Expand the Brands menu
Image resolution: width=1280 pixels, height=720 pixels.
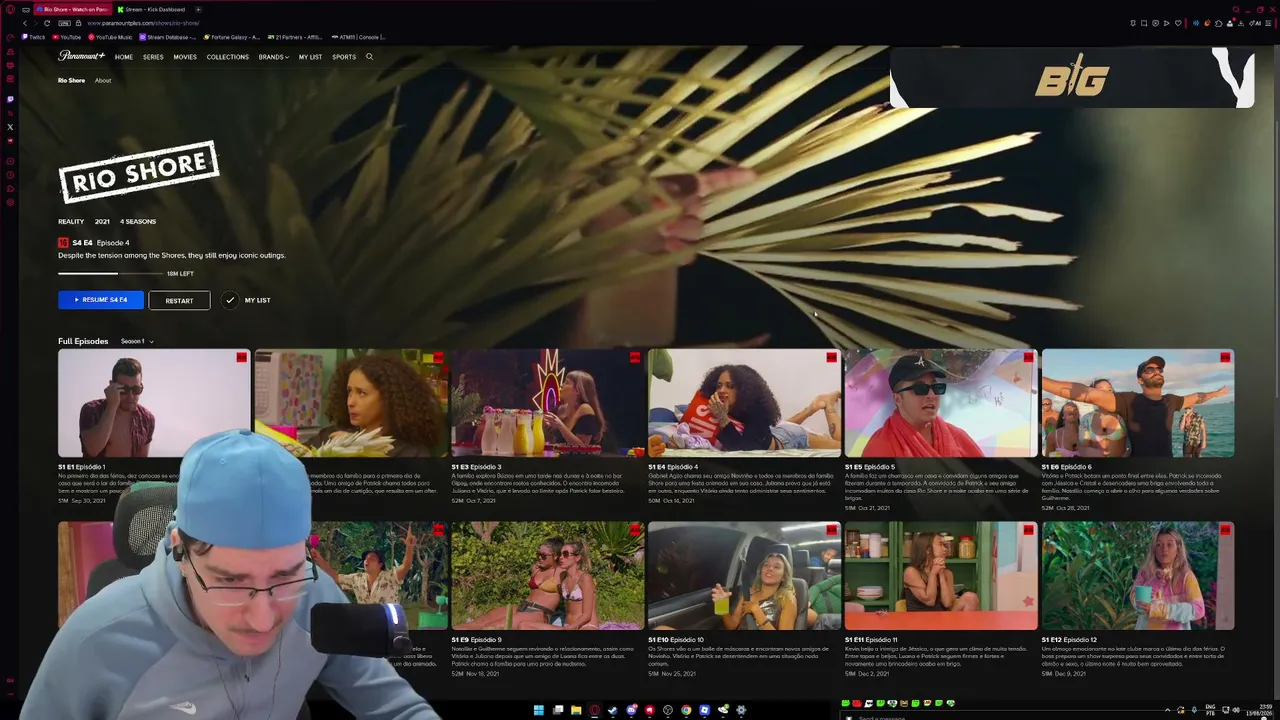[x=274, y=57]
